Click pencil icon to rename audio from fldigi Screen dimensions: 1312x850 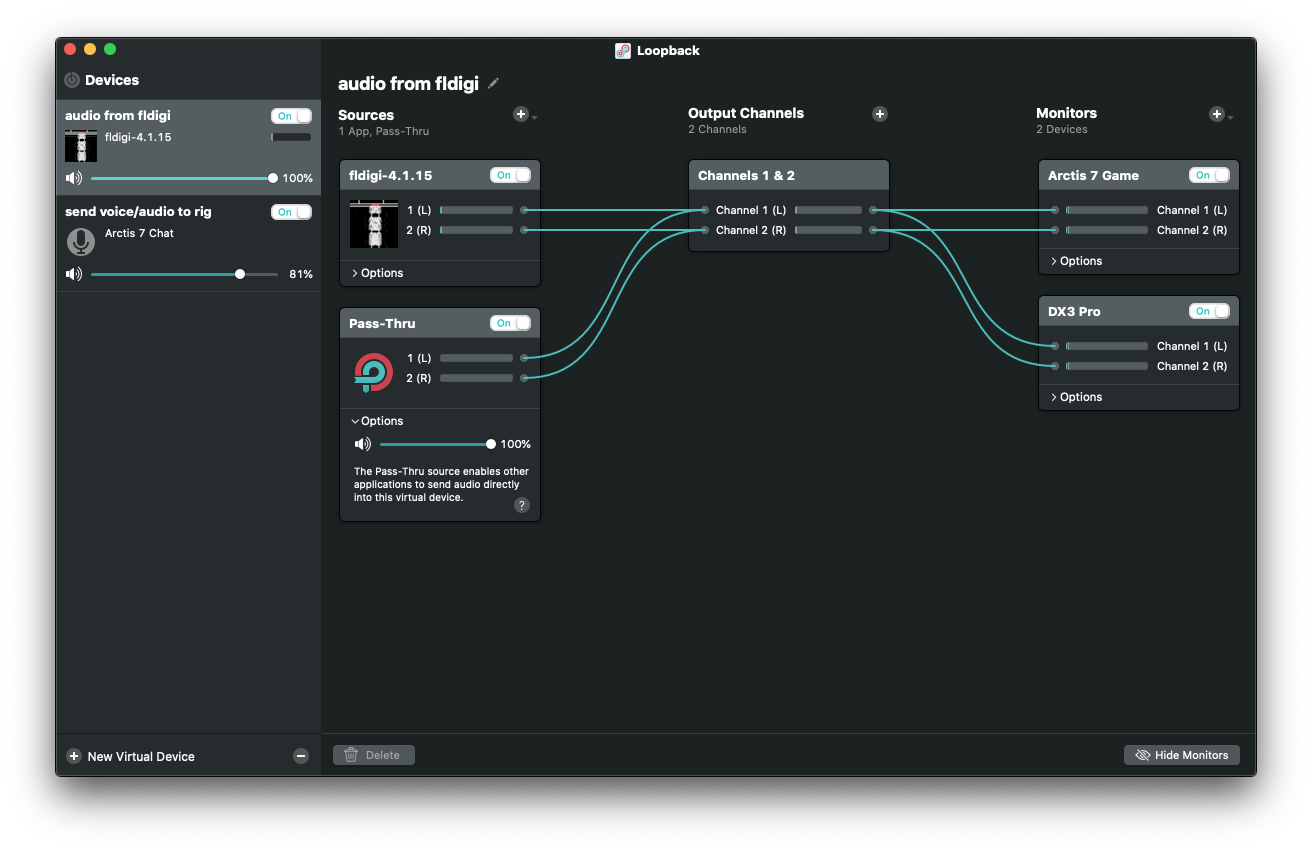coord(494,84)
